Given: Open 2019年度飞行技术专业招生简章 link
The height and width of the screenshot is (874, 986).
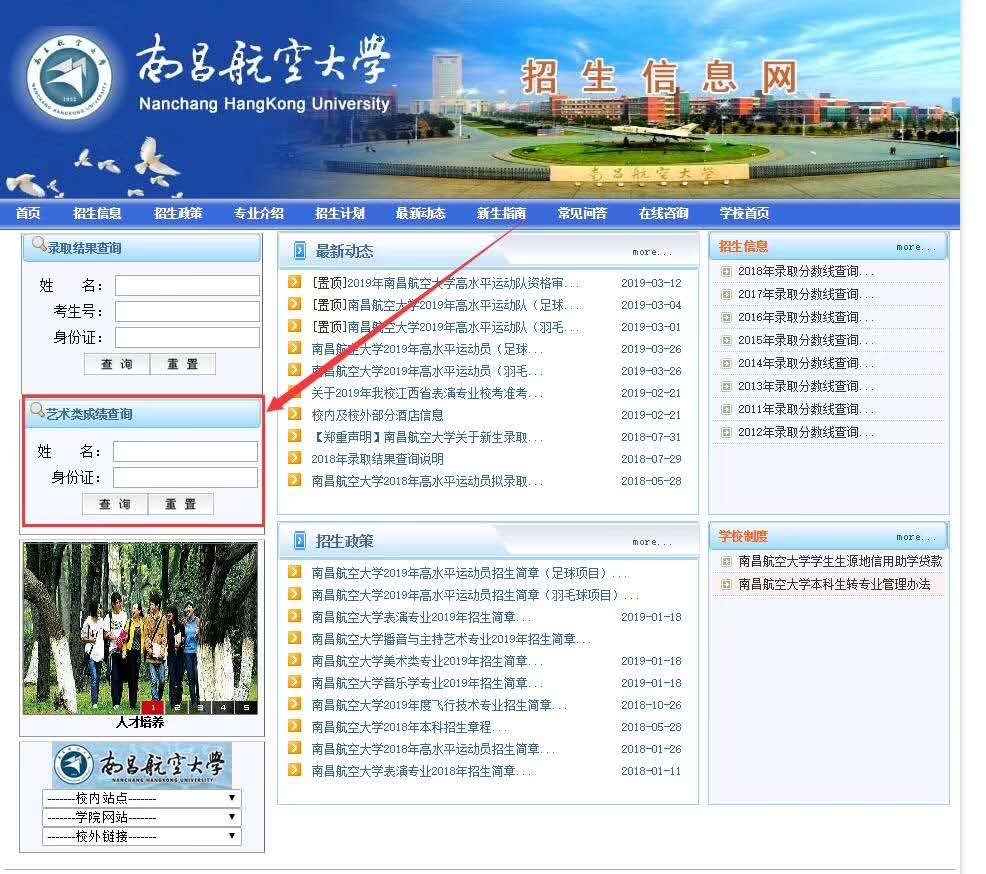Looking at the screenshot, I should coord(439,705).
